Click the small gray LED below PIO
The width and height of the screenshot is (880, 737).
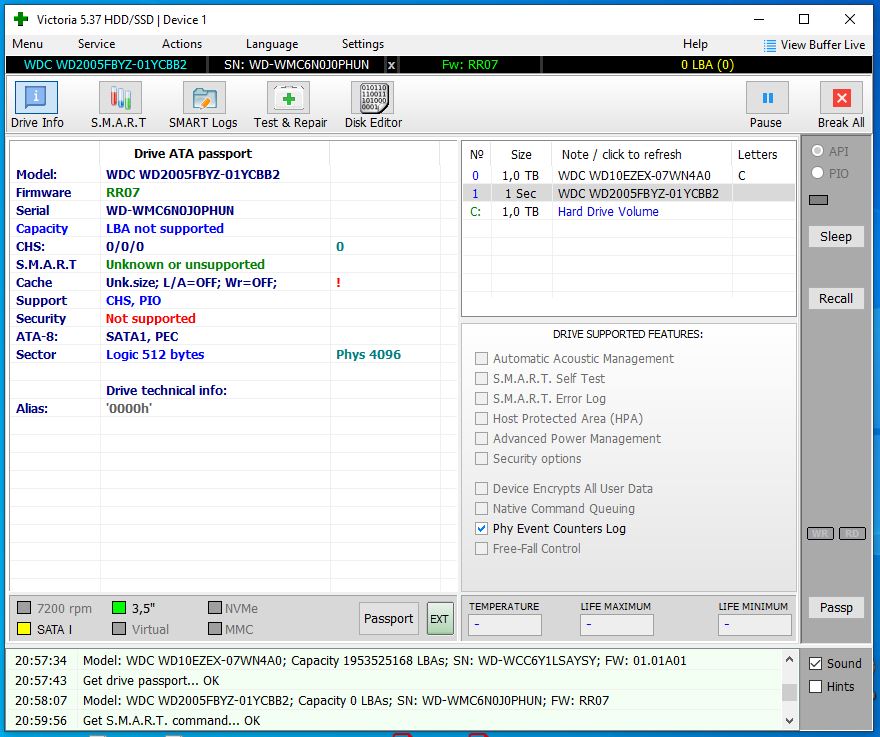[x=818, y=200]
